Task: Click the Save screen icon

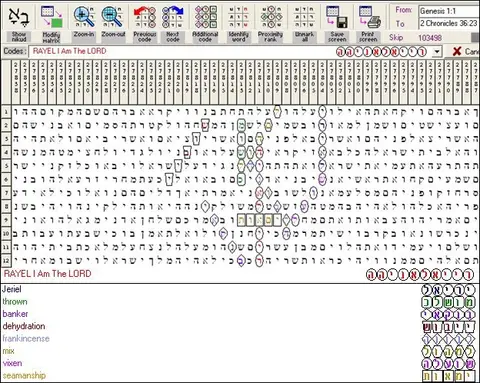Action: (337, 17)
